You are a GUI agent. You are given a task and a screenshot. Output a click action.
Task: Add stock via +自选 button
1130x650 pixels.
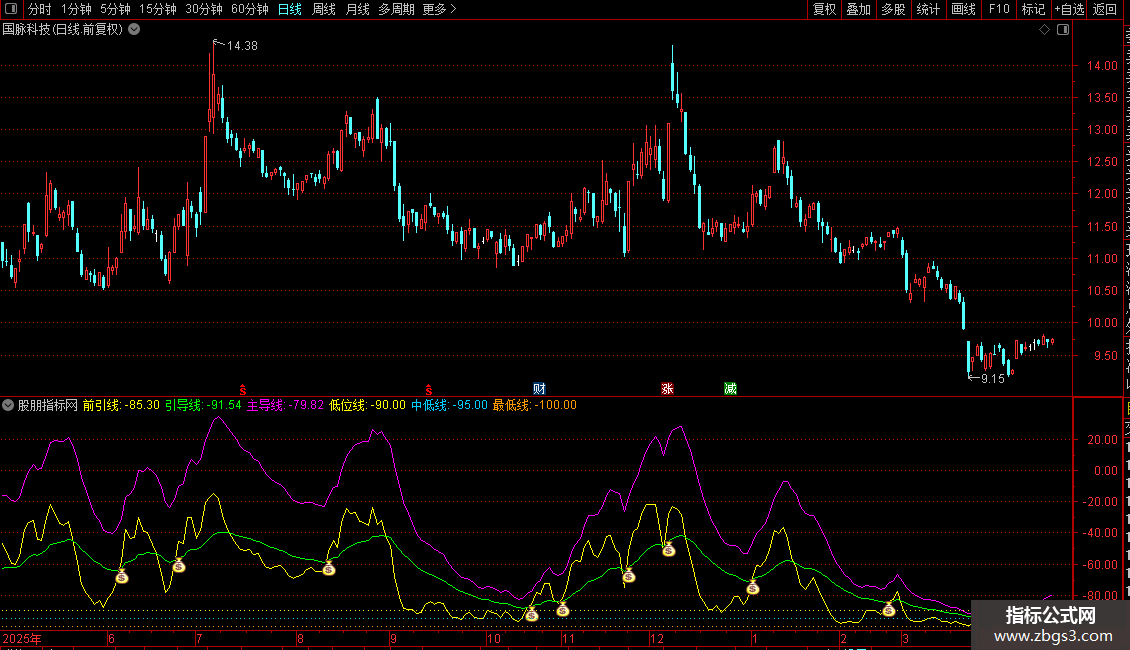click(x=1068, y=9)
